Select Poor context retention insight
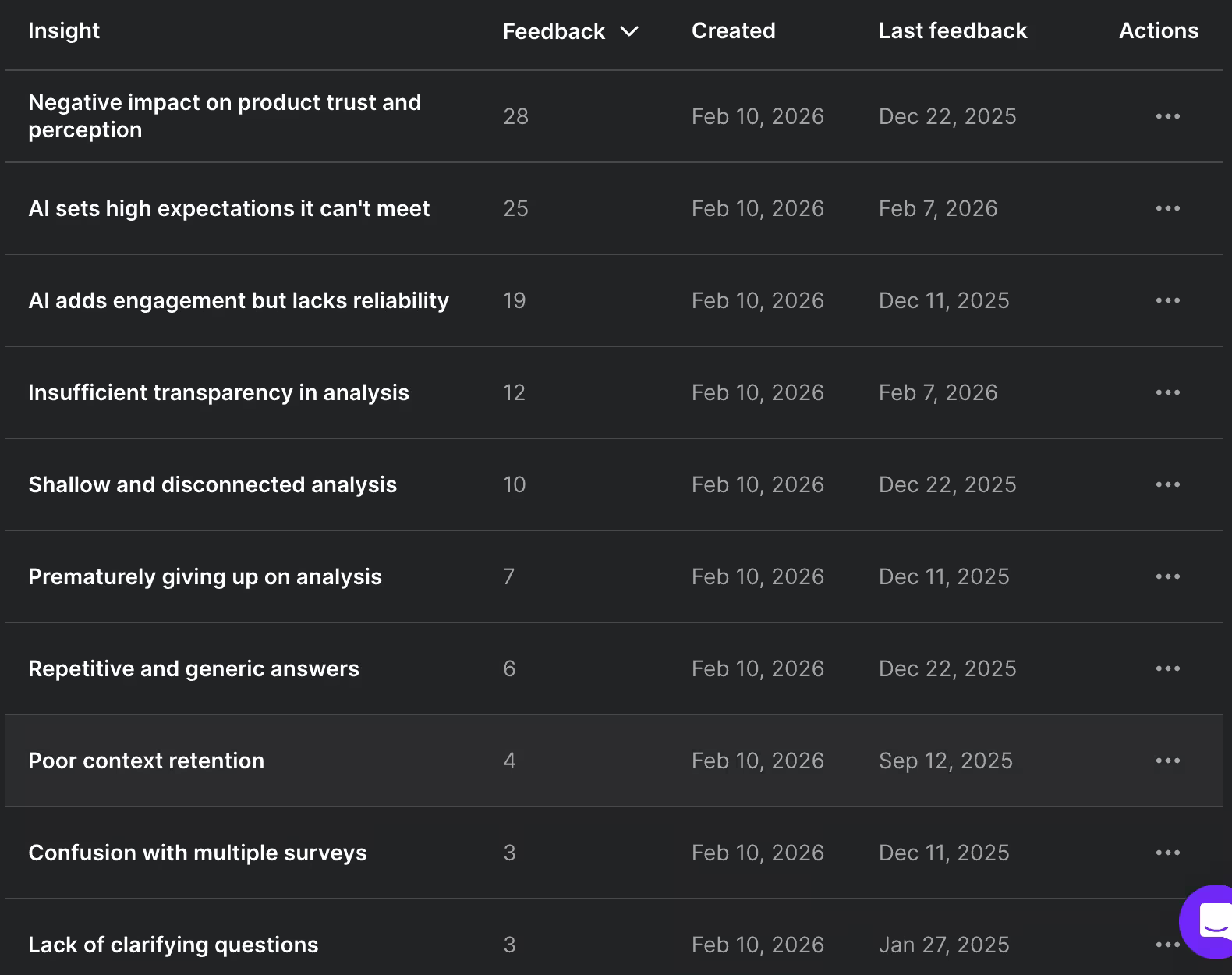The height and width of the screenshot is (975, 1232). pos(146,760)
